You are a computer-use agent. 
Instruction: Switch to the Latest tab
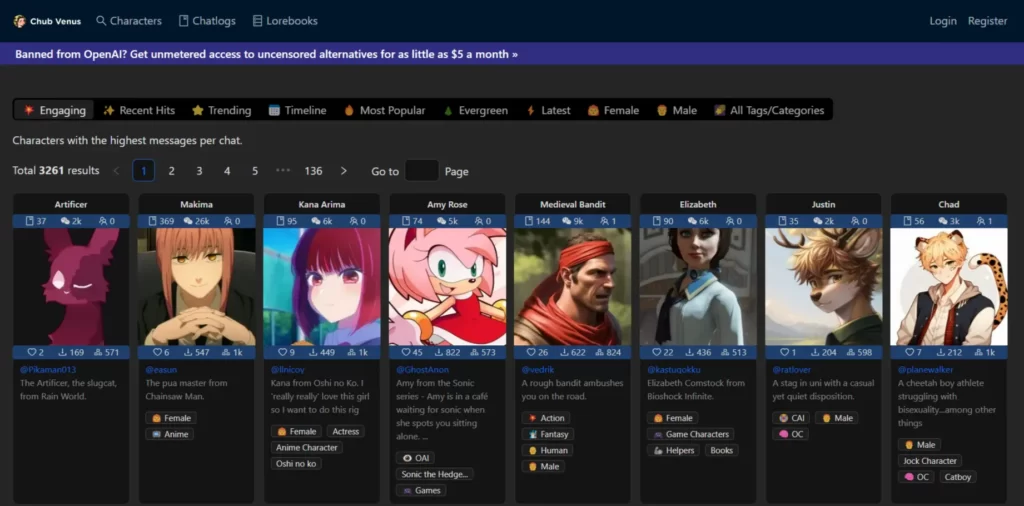click(549, 110)
